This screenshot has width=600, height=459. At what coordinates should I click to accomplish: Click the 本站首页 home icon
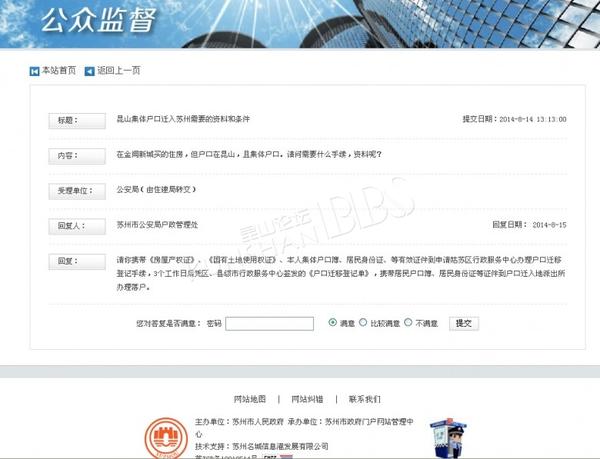[x=34, y=71]
